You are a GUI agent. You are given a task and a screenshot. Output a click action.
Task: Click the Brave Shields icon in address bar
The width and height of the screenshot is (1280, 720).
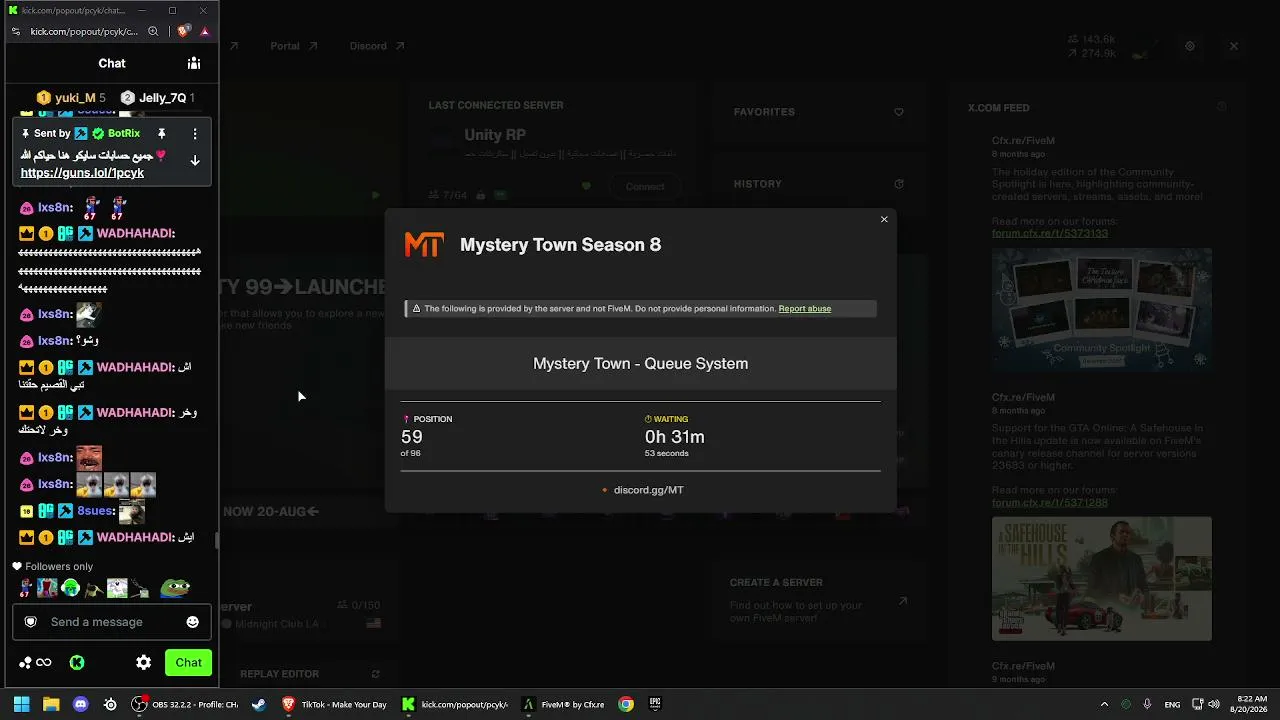click(183, 31)
